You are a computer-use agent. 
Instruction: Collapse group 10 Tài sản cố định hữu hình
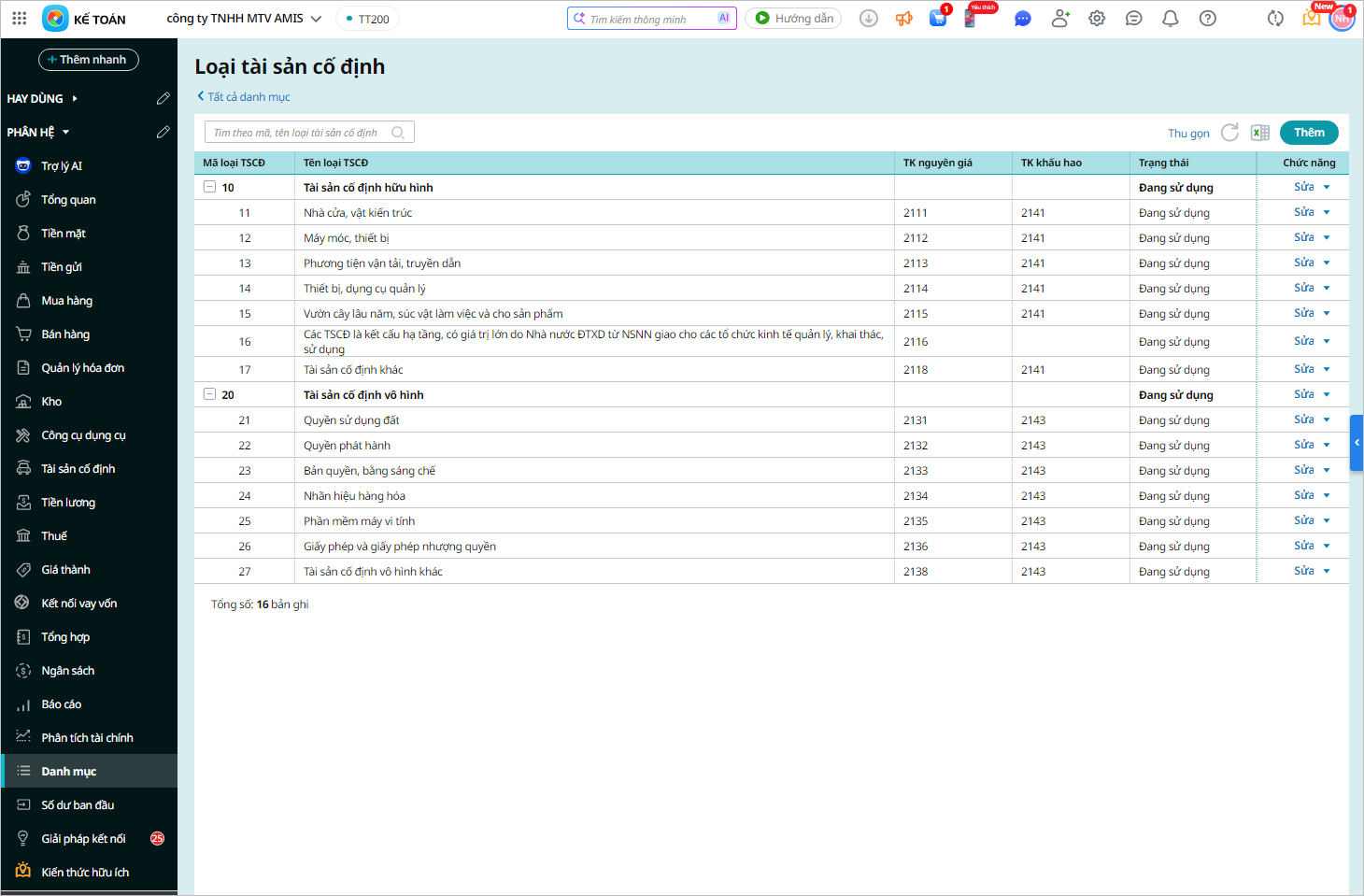[x=210, y=187]
